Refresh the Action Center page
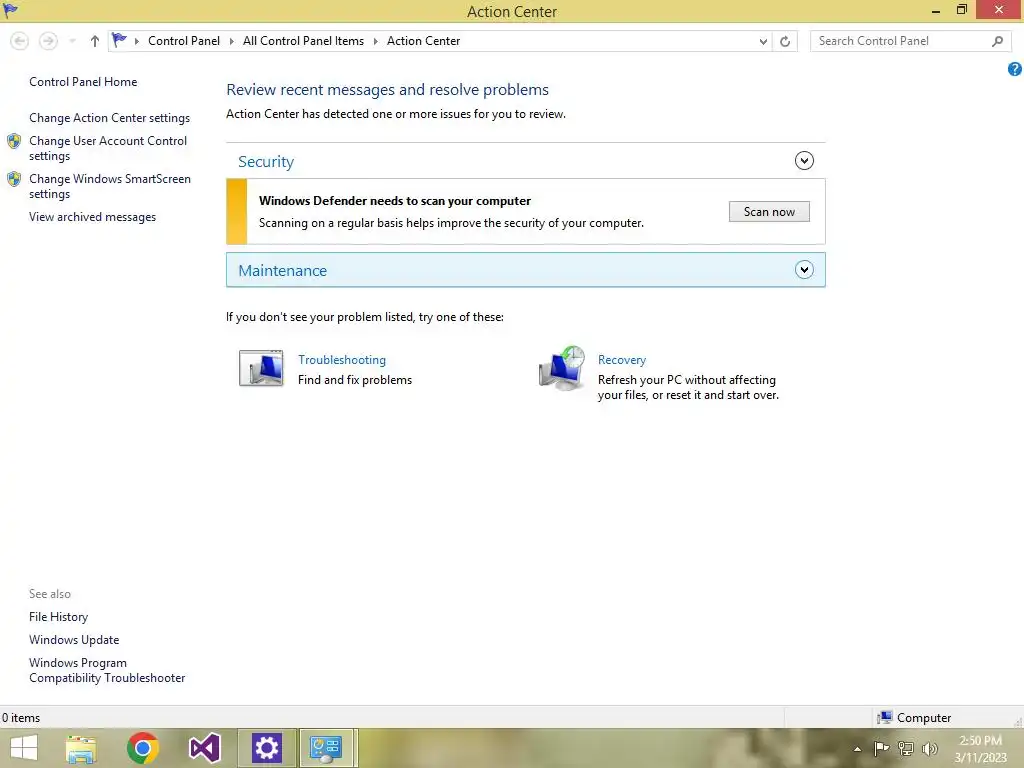The height and width of the screenshot is (768, 1024). pyautogui.click(x=785, y=41)
